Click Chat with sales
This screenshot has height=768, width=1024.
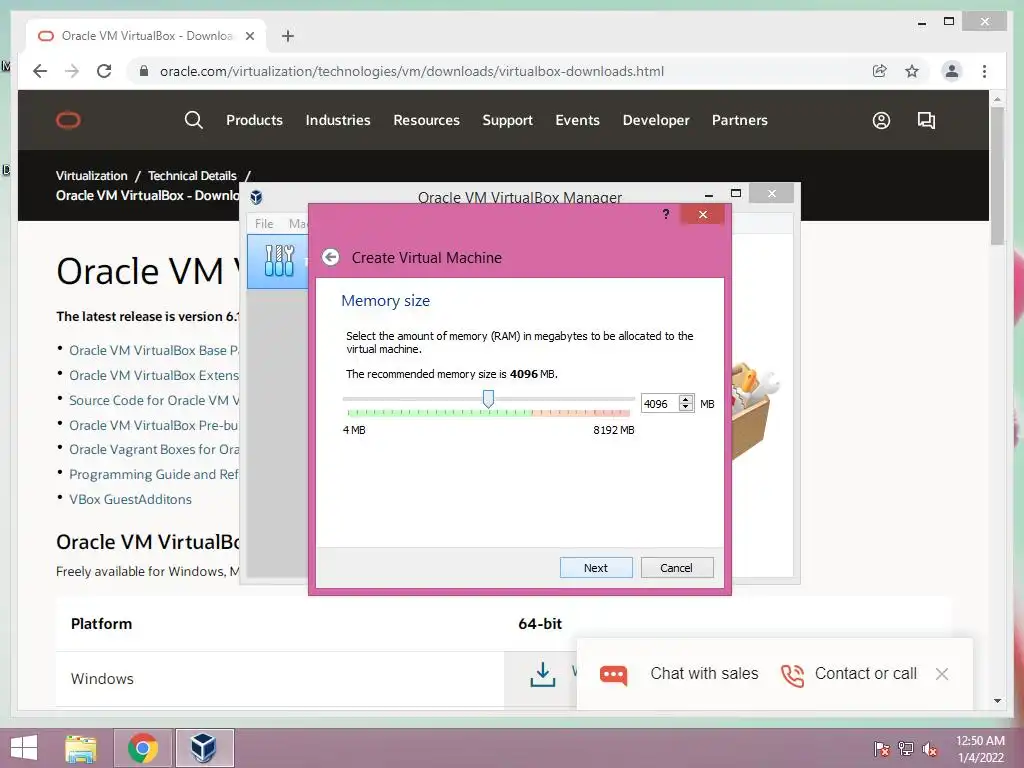point(704,673)
